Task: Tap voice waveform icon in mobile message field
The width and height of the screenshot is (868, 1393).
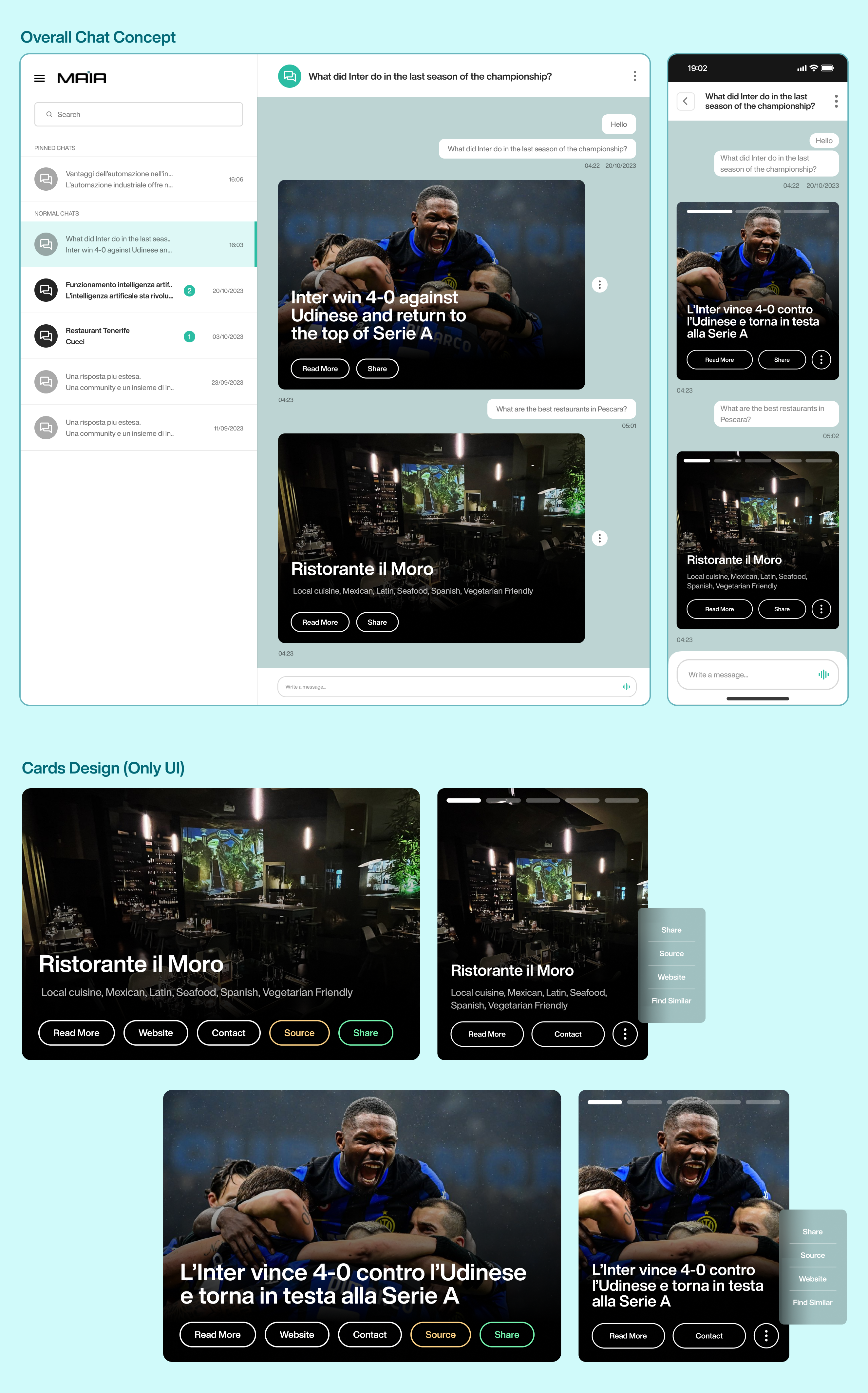Action: click(x=823, y=675)
